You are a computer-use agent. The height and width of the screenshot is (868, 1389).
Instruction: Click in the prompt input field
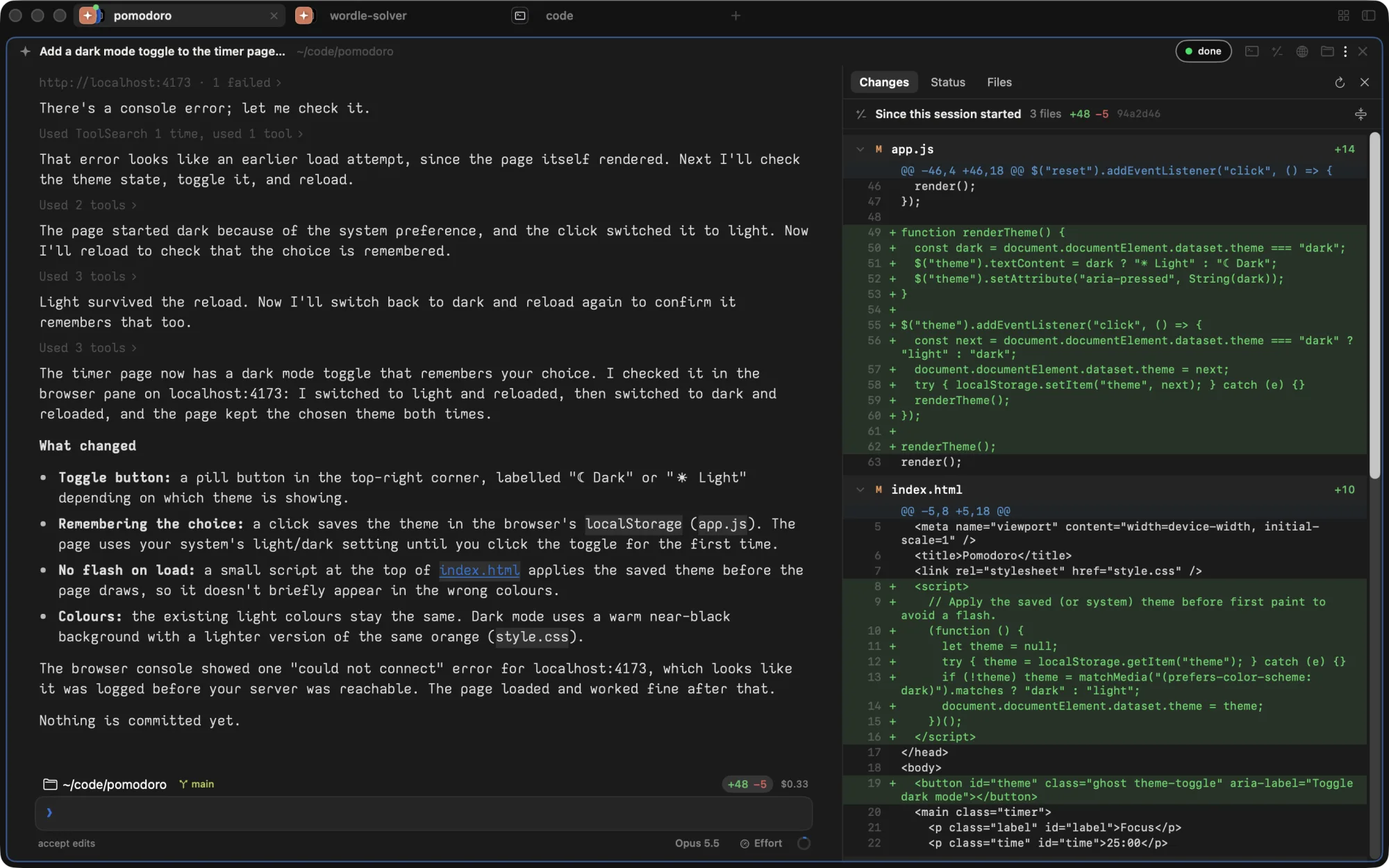pyautogui.click(x=424, y=813)
